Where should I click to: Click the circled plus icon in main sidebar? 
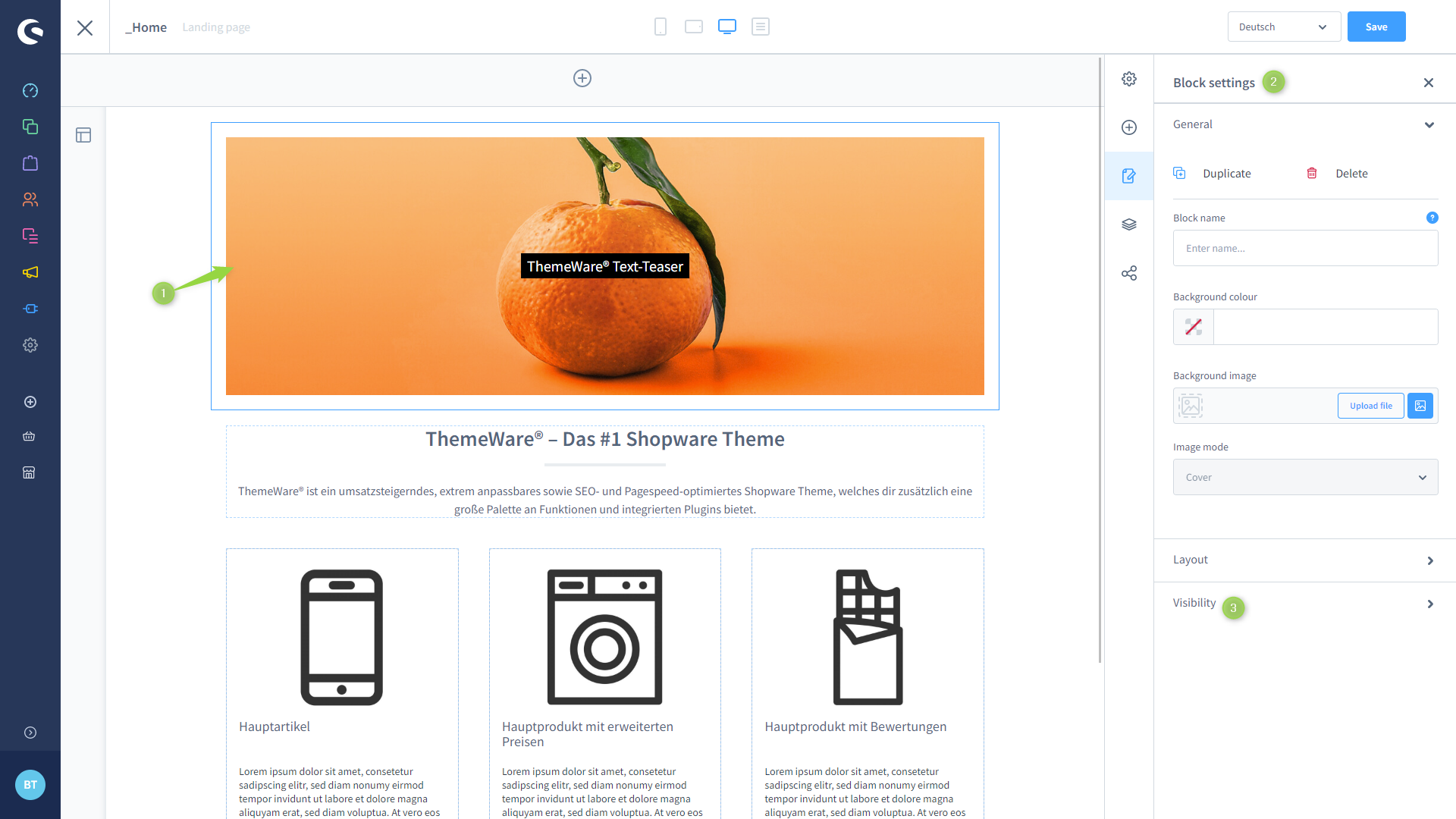pyautogui.click(x=30, y=402)
